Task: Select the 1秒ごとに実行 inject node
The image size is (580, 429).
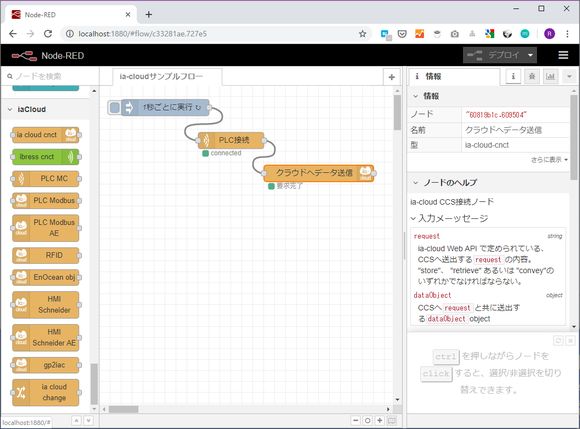Action: 166,108
